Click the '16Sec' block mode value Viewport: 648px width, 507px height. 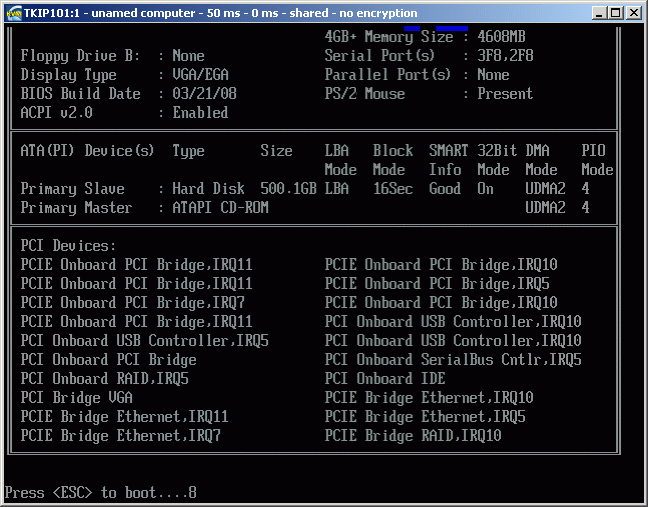point(393,189)
